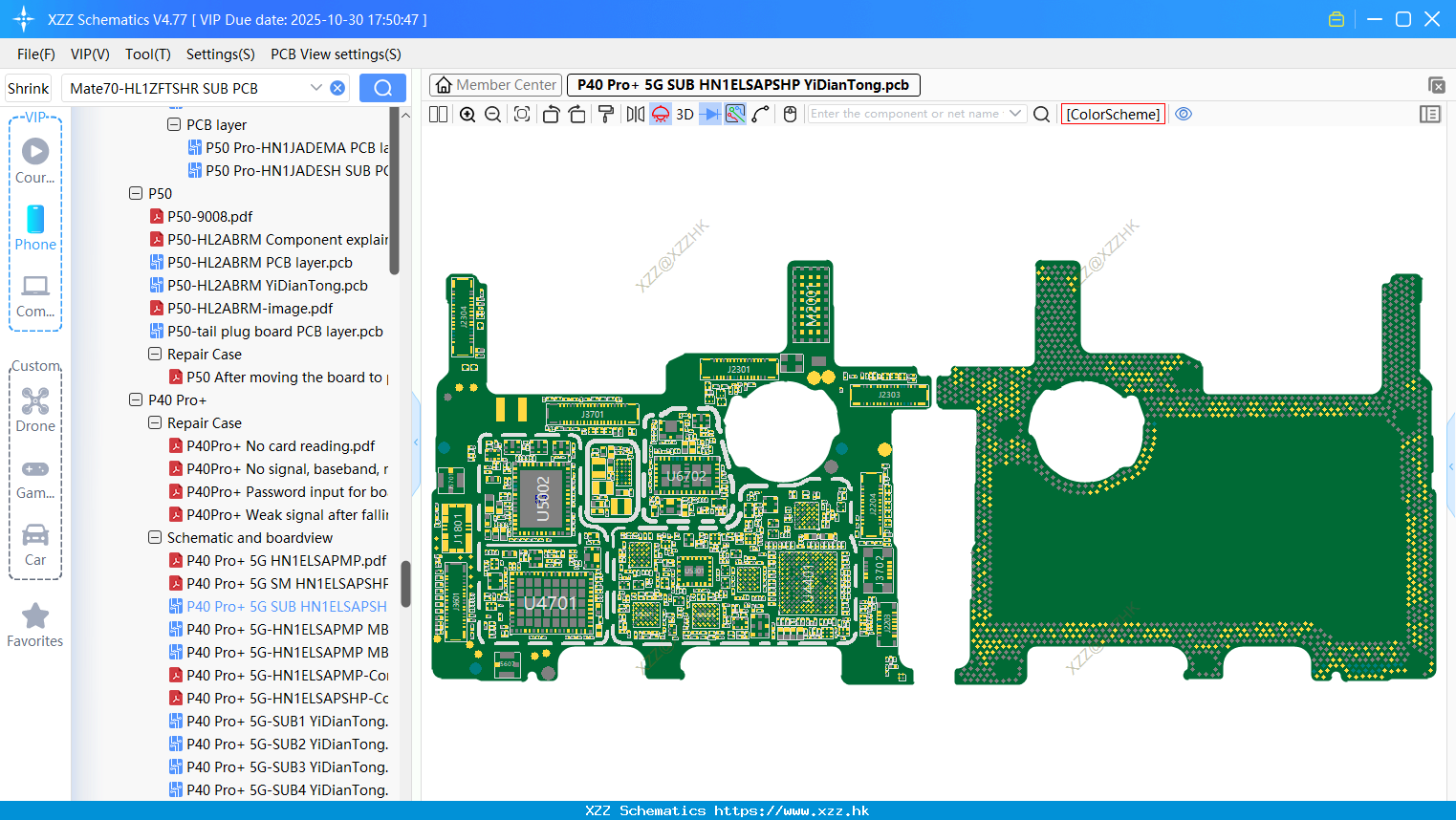Viewport: 1456px width, 820px height.
Task: Zoom out of the PCB view
Action: click(x=492, y=114)
